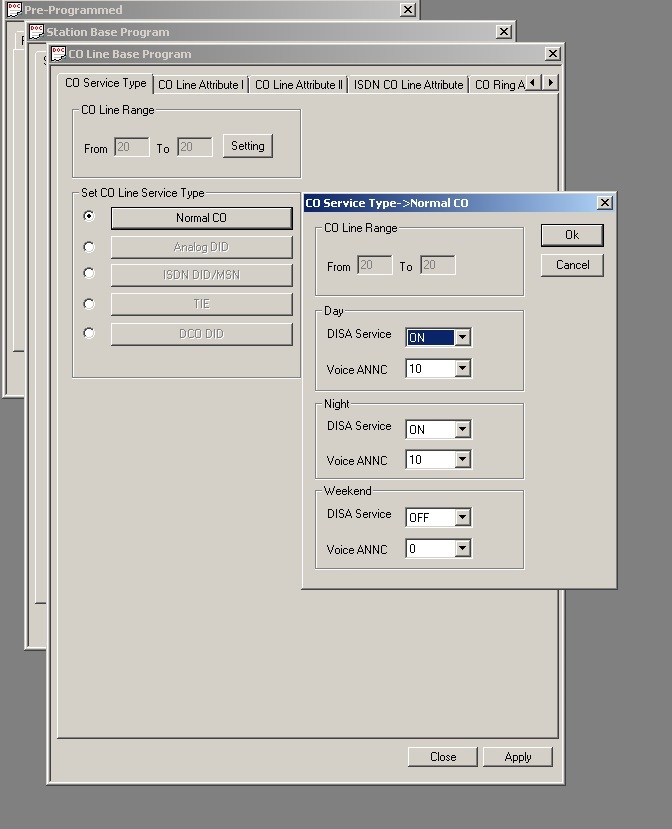Choose the TIE service type radio button

pos(89,304)
